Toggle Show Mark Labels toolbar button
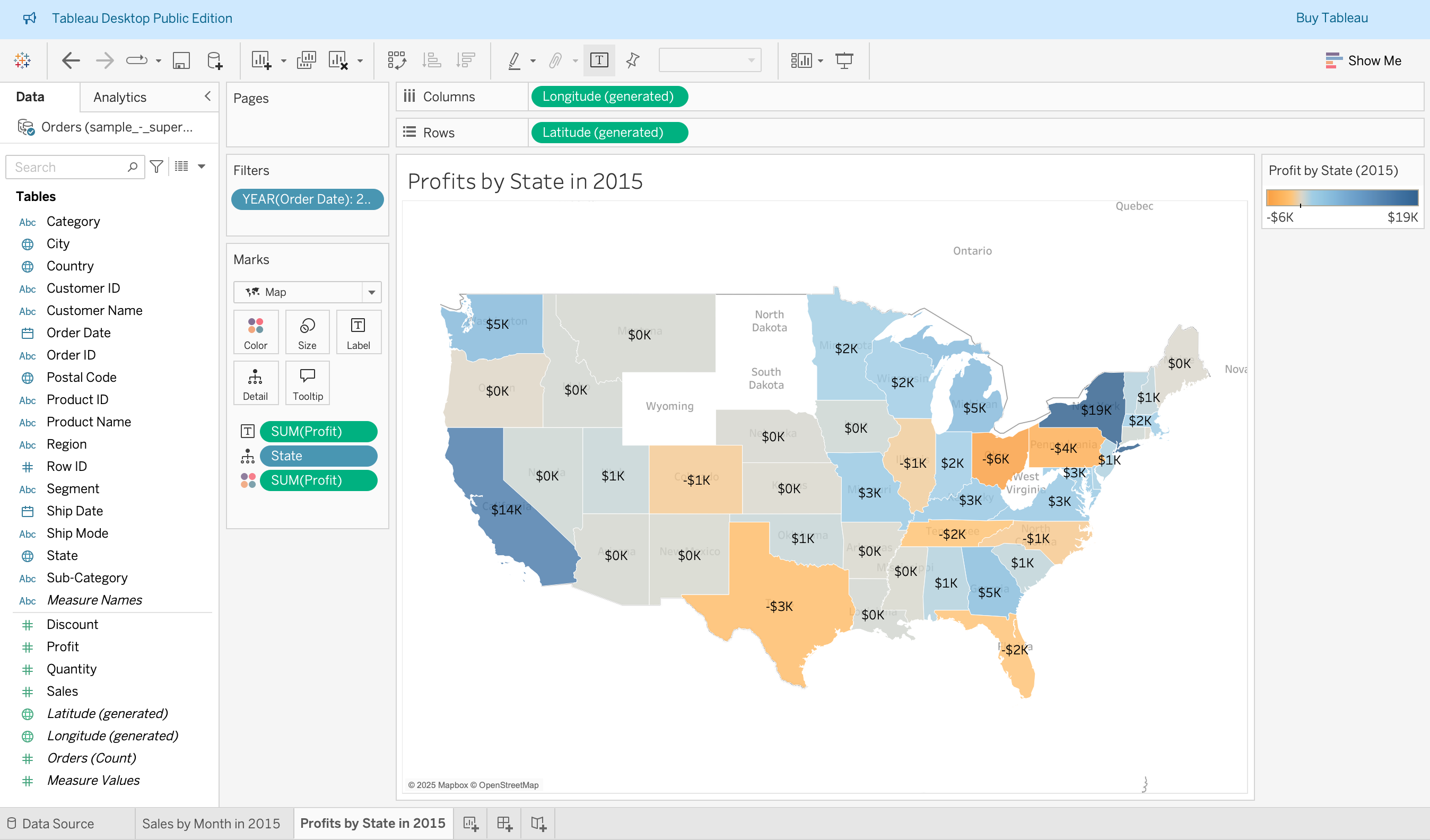The image size is (1430, 840). coord(599,60)
